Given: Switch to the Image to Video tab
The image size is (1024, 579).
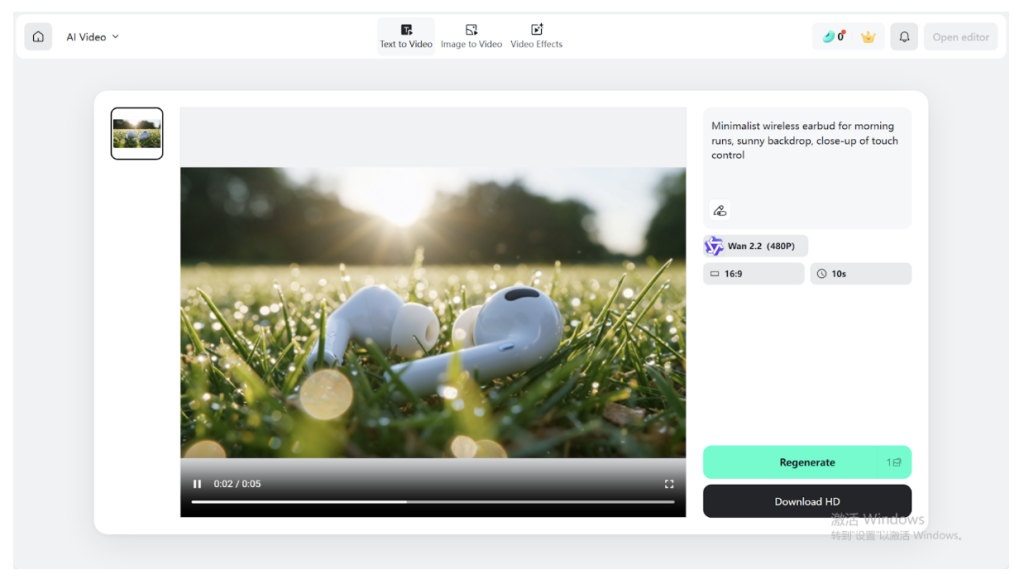Looking at the screenshot, I should (x=471, y=37).
